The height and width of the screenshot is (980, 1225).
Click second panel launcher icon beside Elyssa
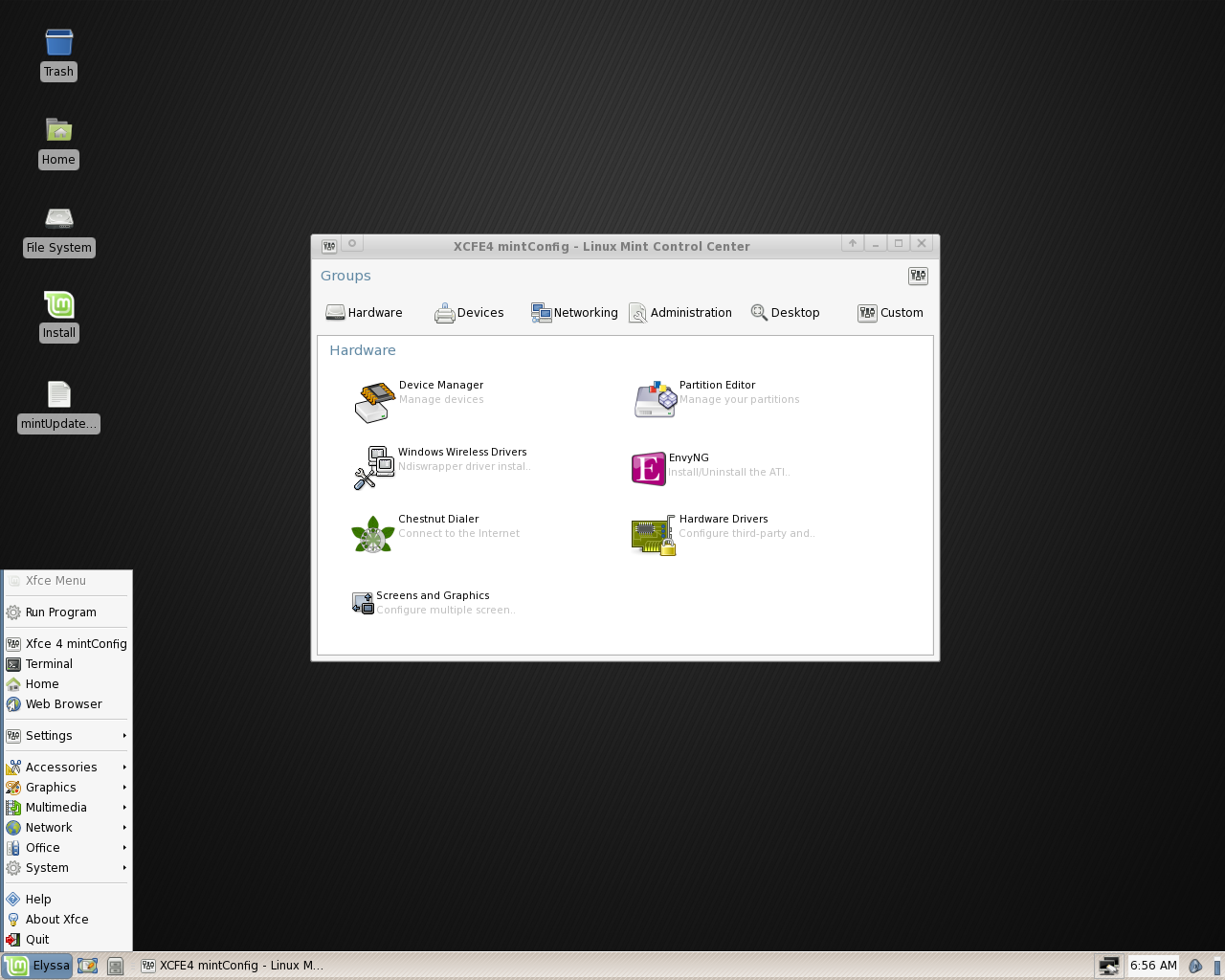(x=116, y=966)
